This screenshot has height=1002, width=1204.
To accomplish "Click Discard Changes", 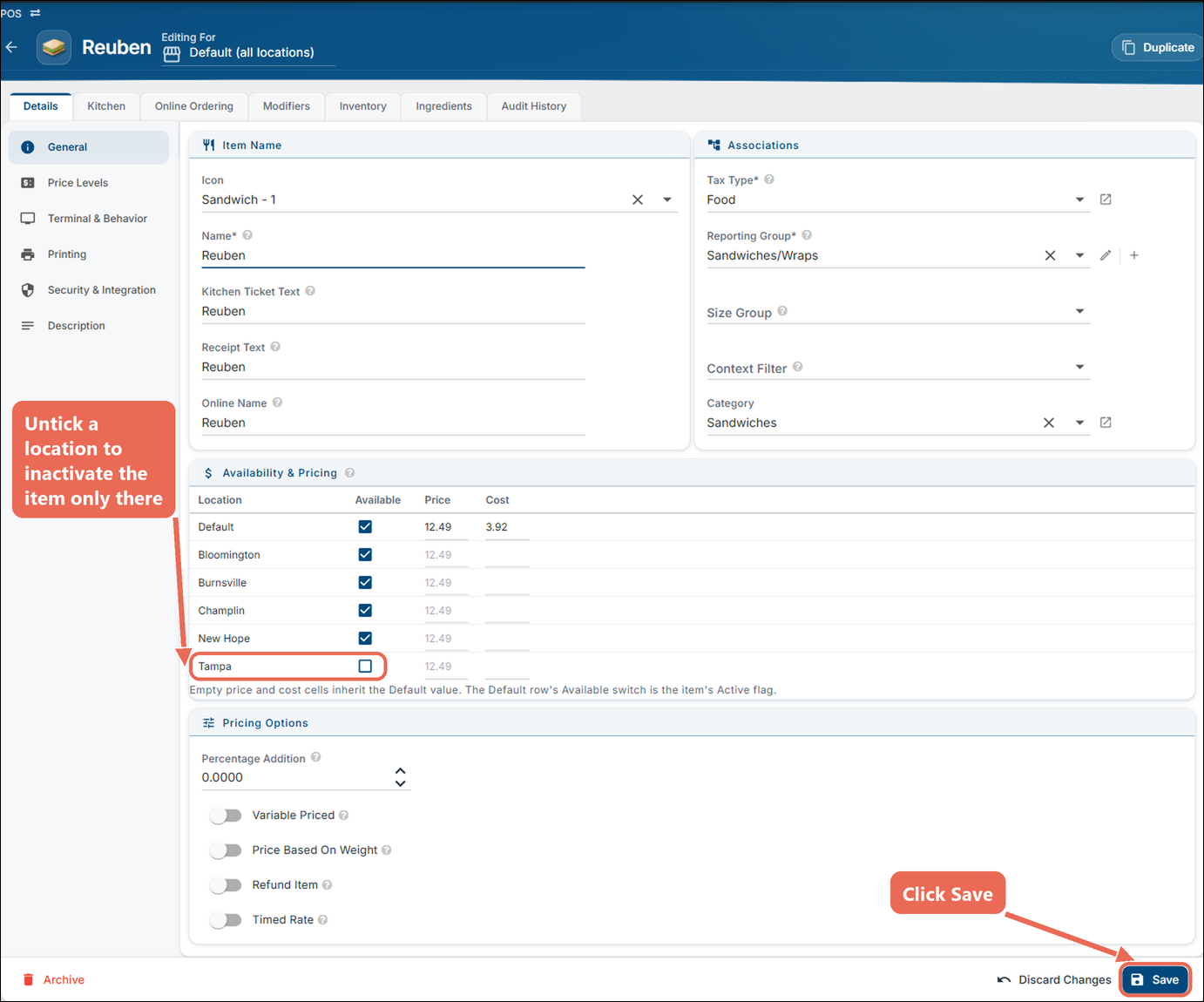I will (1054, 980).
